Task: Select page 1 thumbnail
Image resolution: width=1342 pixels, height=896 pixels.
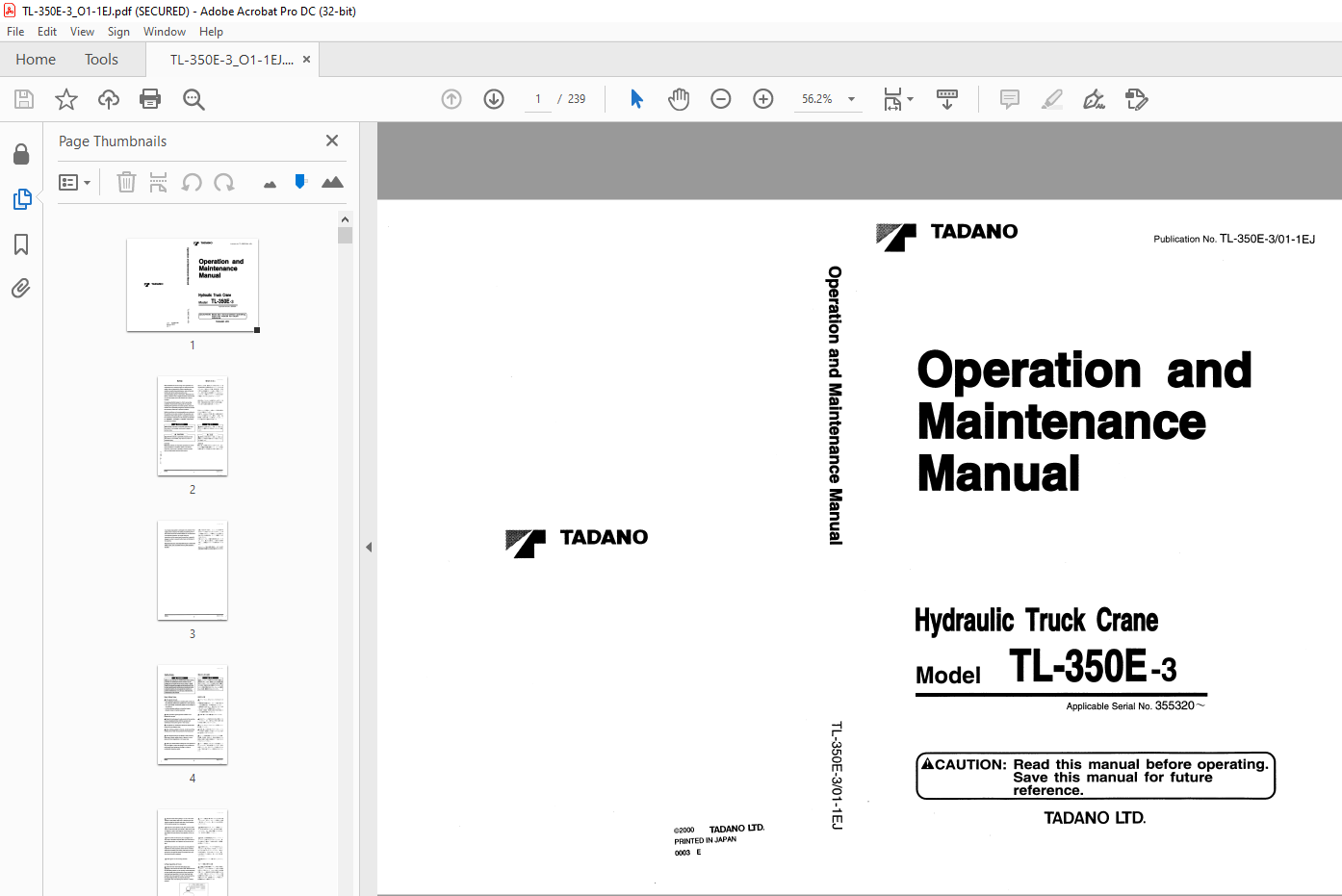Action: point(193,285)
